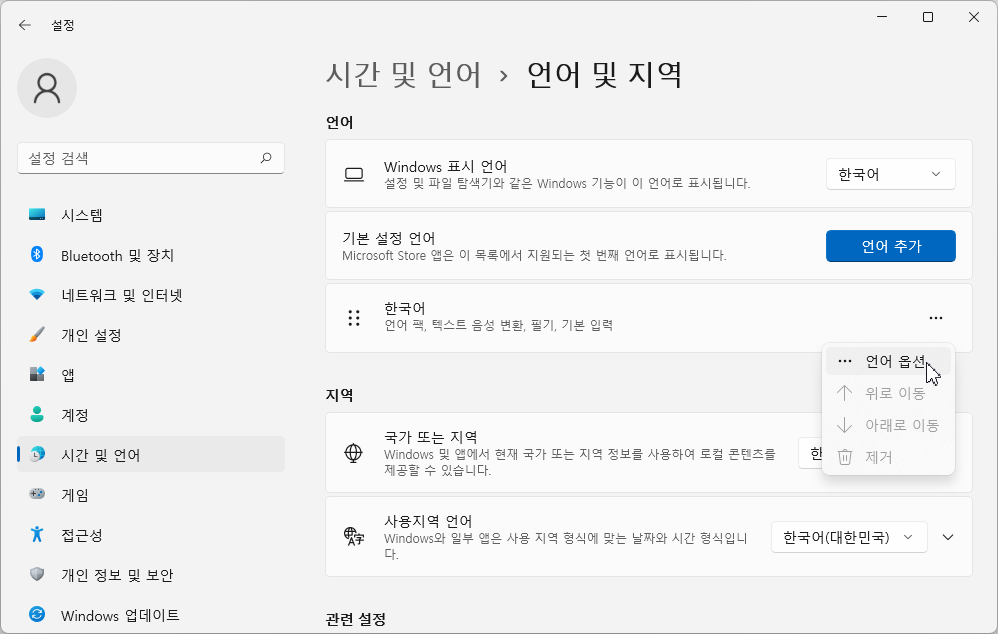Click the 앱 icon in sidebar
The height and width of the screenshot is (634, 998).
(x=37, y=374)
